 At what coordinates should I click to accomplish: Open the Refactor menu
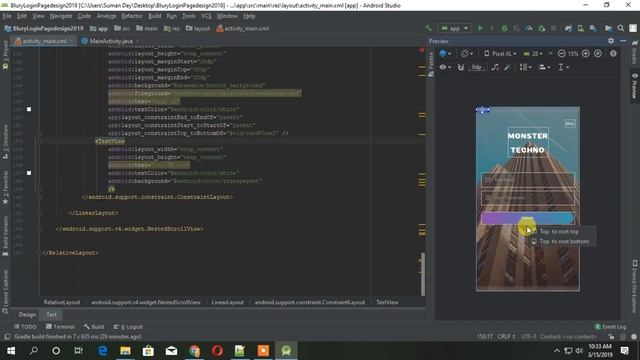click(132, 16)
